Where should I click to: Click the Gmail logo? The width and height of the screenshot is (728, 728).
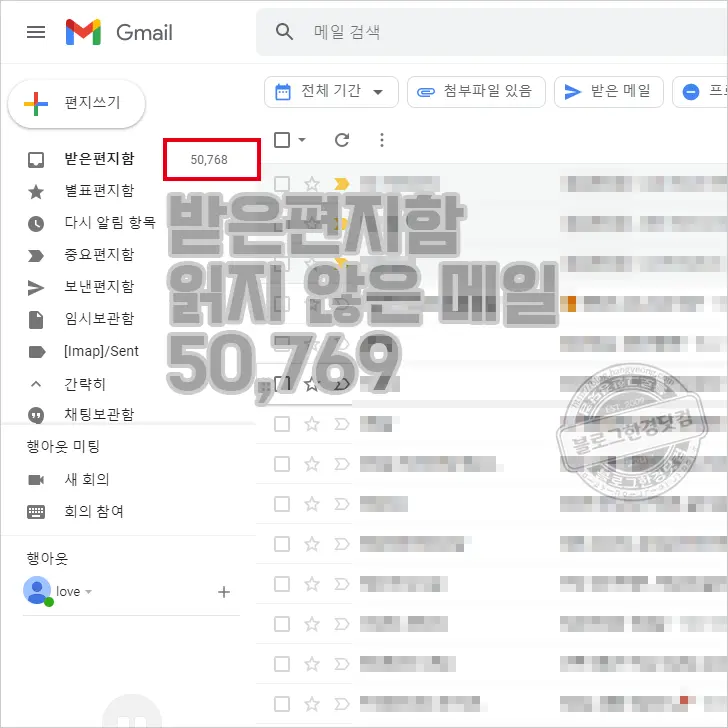point(119,32)
